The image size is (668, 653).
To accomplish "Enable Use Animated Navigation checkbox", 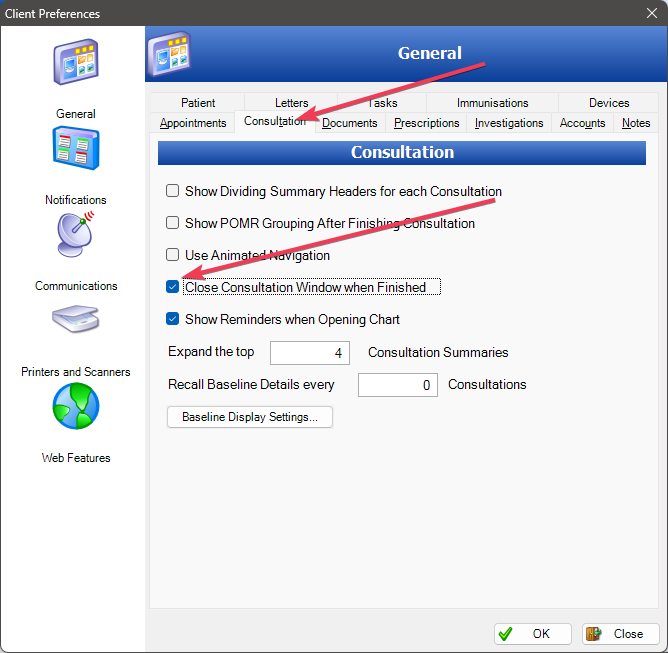I will click(173, 255).
